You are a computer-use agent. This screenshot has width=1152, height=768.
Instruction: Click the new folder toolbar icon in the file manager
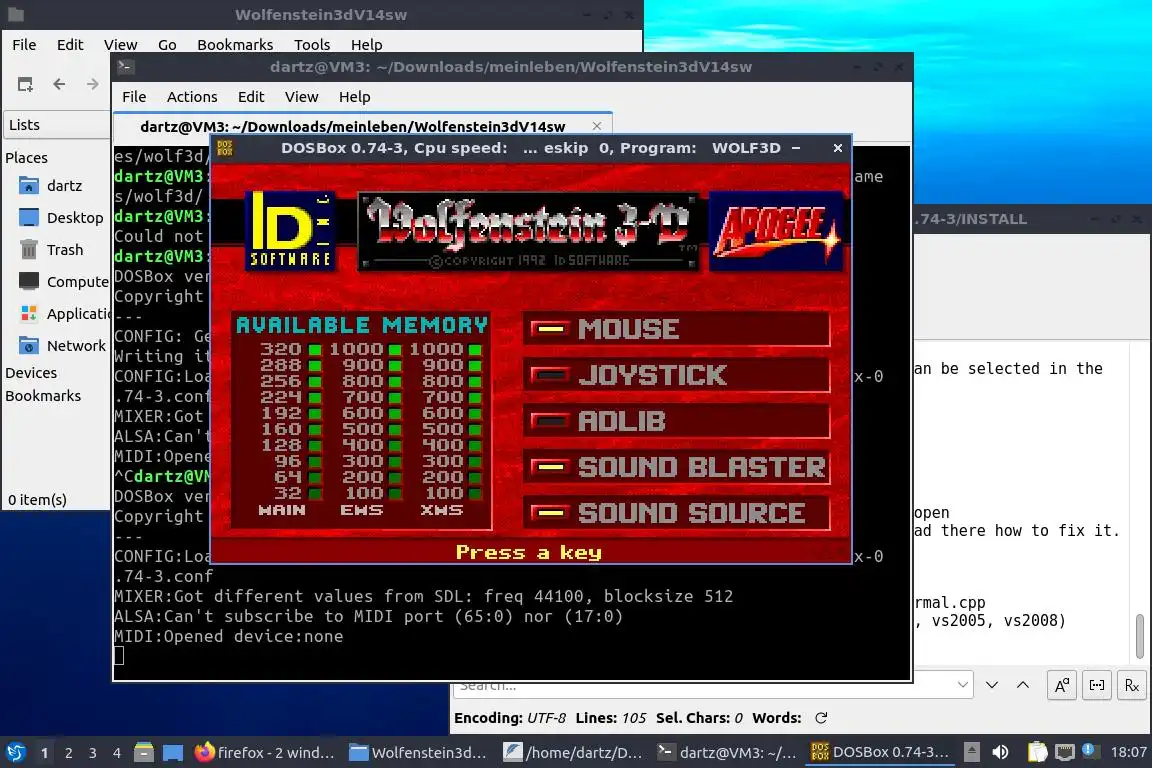(x=25, y=85)
